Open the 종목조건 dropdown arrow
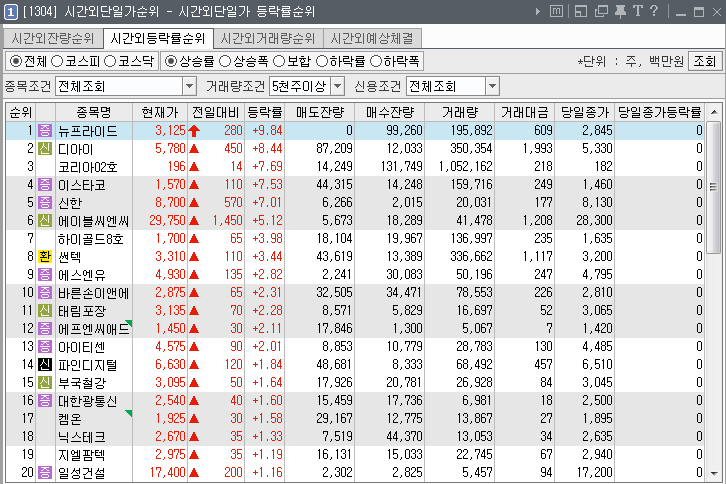The image size is (726, 484). [189, 86]
